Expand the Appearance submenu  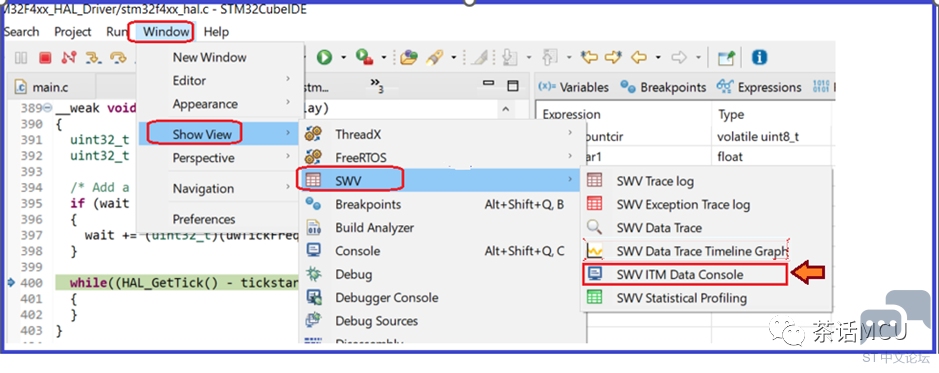(x=219, y=104)
